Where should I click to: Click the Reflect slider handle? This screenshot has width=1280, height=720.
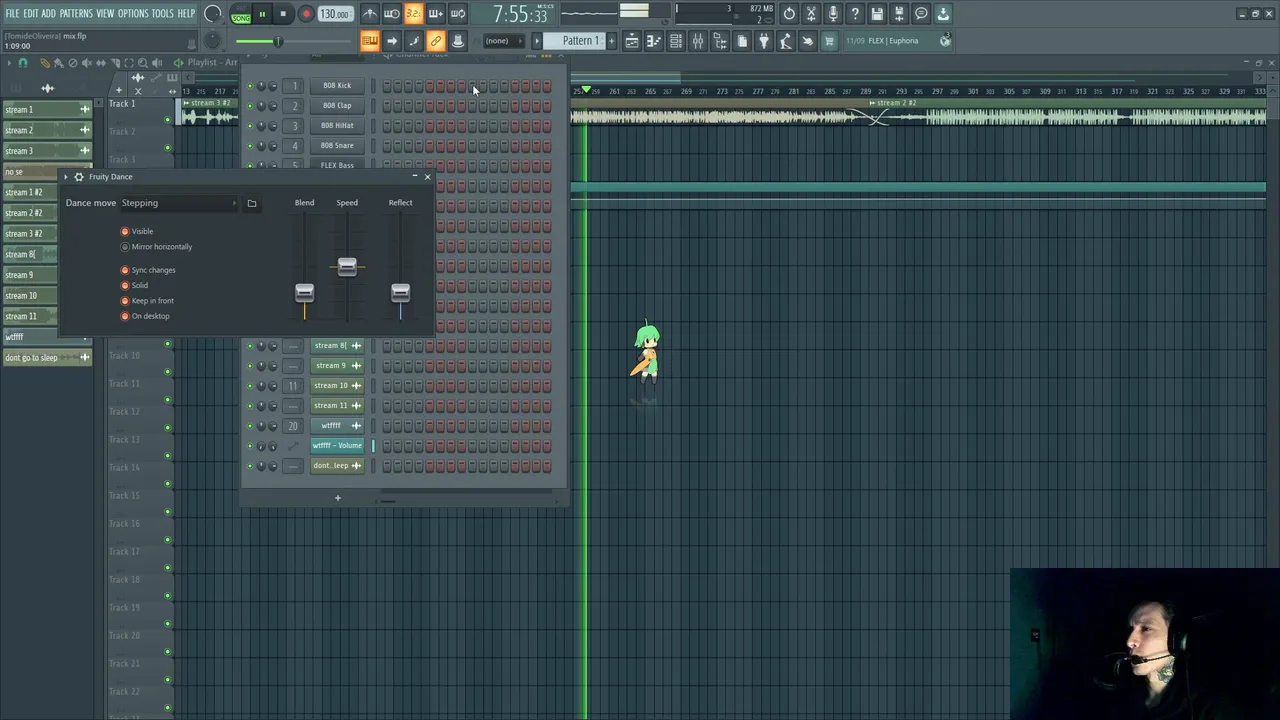tap(400, 293)
